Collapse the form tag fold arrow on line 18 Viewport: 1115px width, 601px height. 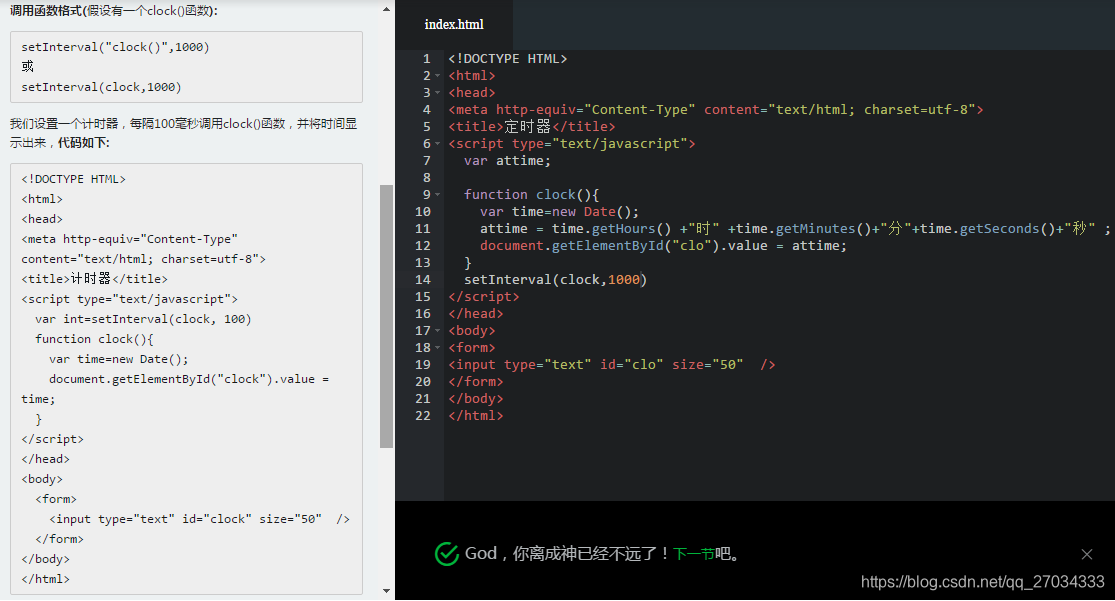click(x=437, y=349)
